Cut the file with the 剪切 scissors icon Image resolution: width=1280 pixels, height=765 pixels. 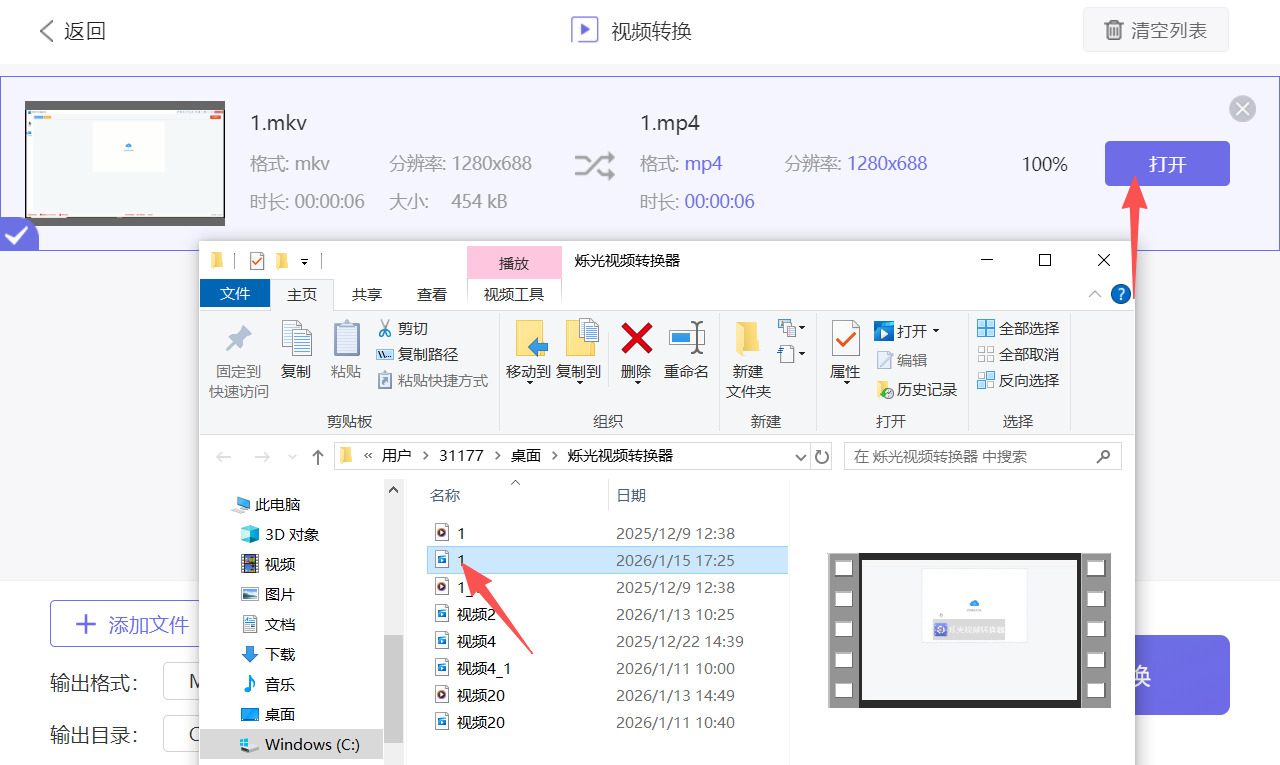403,328
